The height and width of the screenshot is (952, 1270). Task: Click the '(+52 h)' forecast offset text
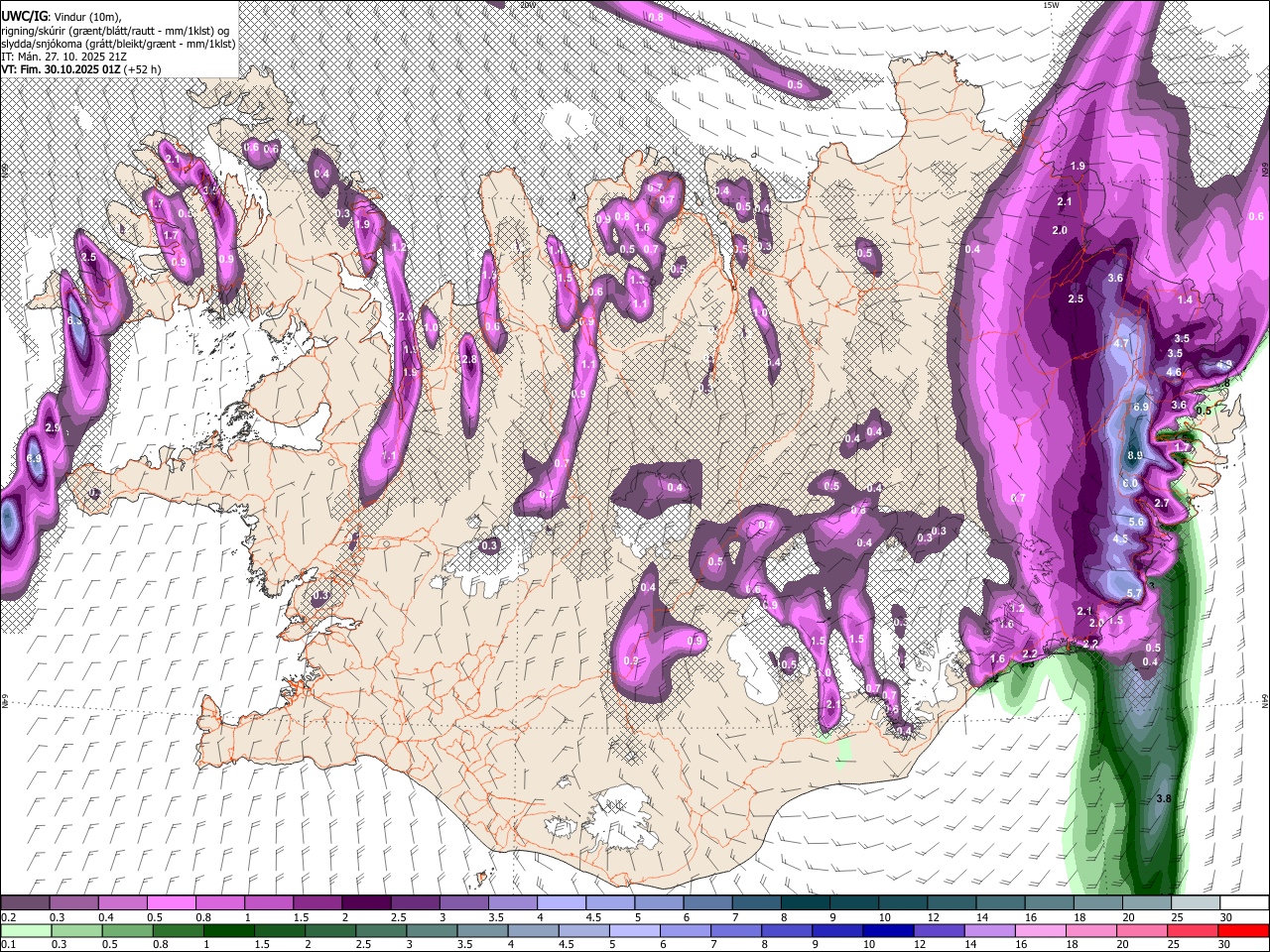(x=142, y=69)
